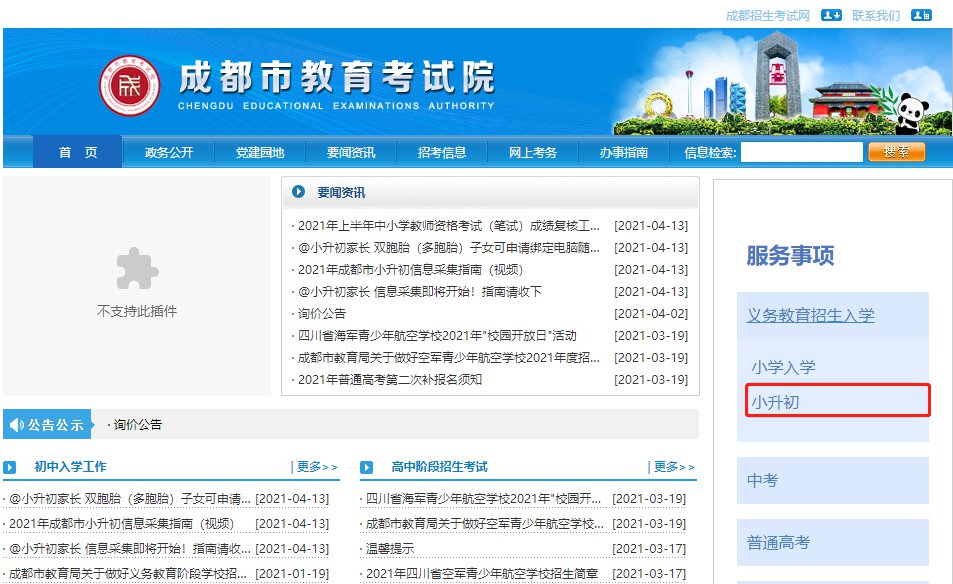
Task: Click into the 信息检索 search field
Action: pos(801,152)
